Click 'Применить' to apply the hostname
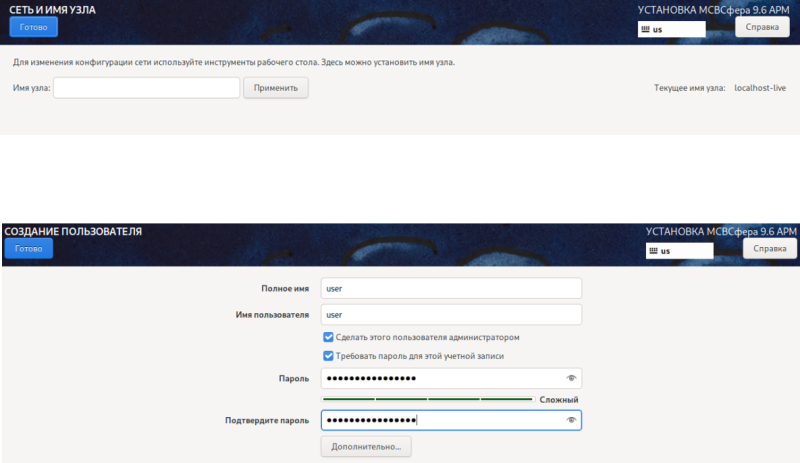The image size is (800, 463). pyautogui.click(x=276, y=88)
